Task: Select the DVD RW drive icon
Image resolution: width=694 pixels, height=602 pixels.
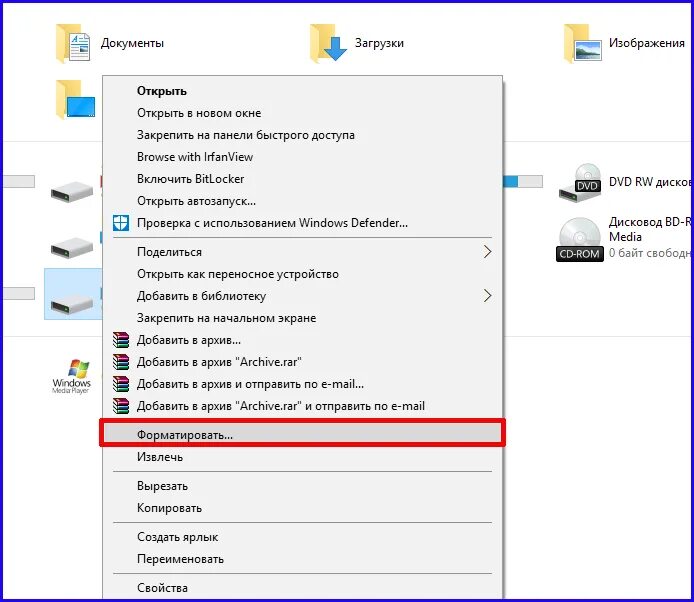Action: pos(580,183)
